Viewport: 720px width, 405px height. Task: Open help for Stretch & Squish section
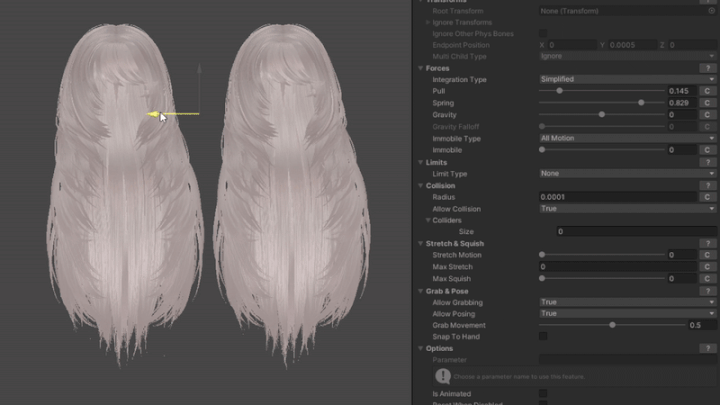coord(707,244)
